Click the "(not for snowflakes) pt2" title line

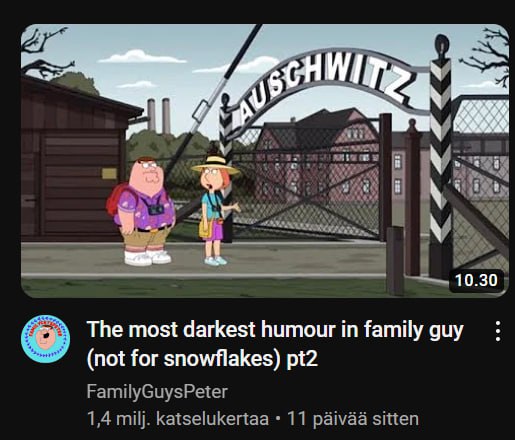click(202, 359)
